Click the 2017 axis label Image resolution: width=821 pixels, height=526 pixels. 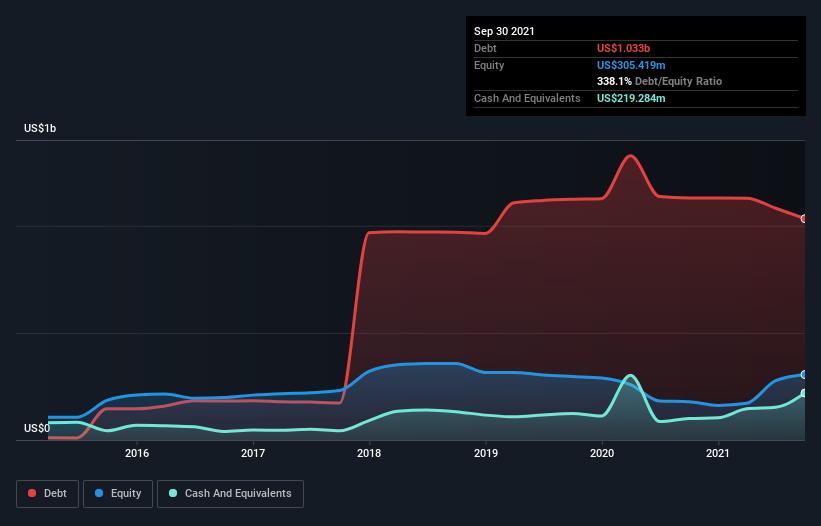click(x=253, y=453)
